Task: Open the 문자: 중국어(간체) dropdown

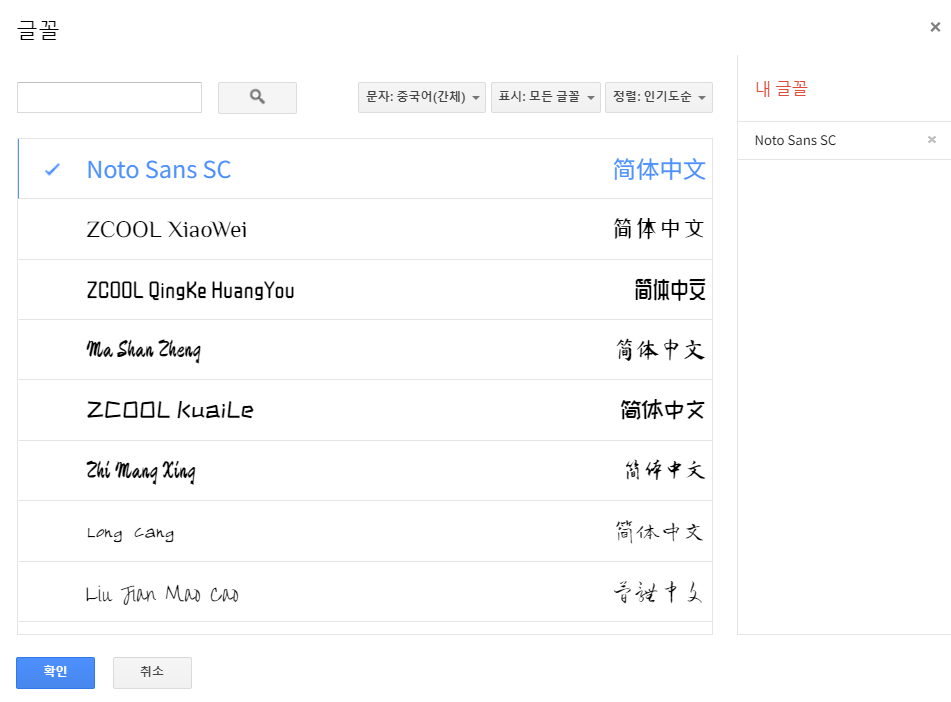Action: point(422,97)
